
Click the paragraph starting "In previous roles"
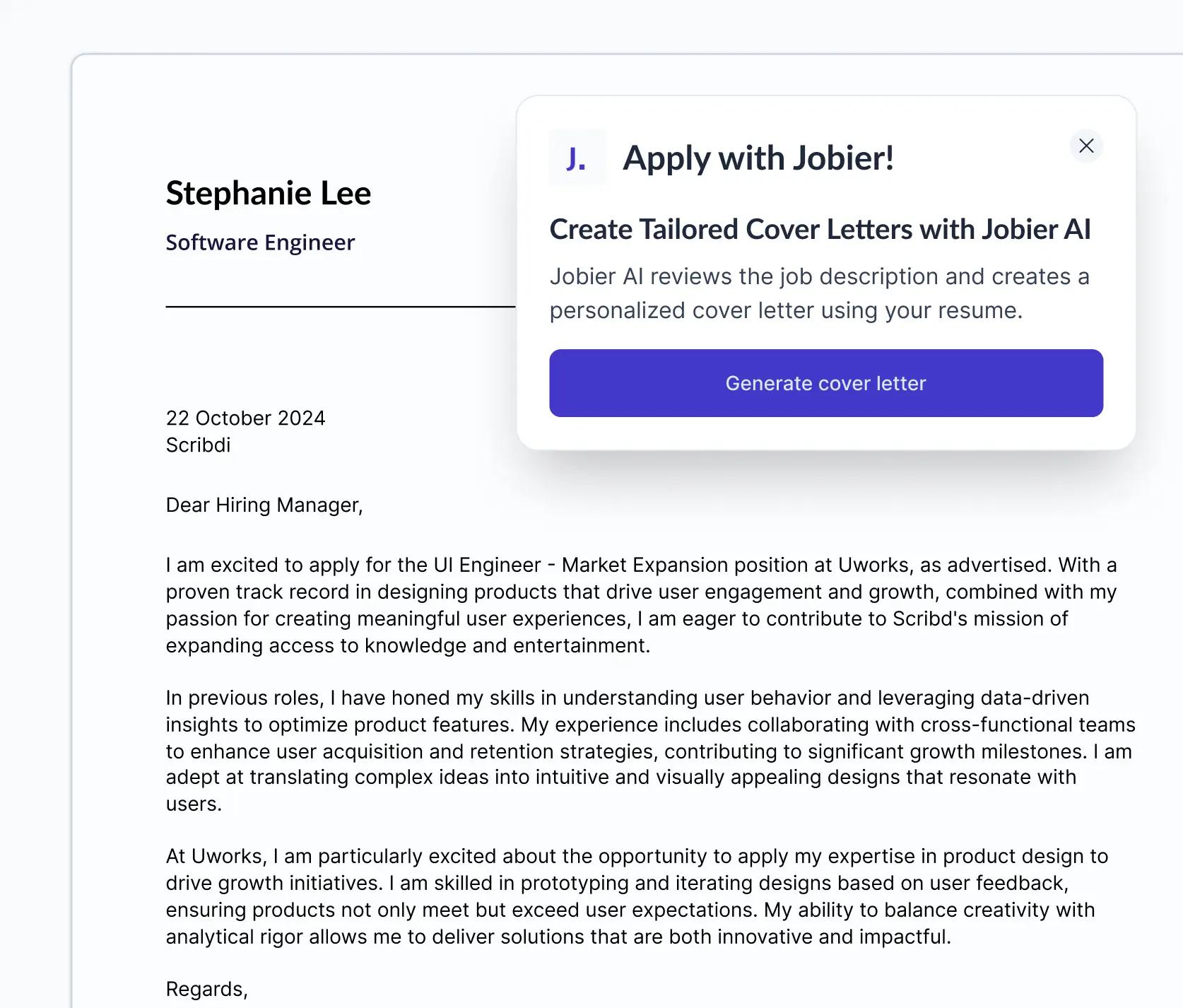click(x=636, y=751)
